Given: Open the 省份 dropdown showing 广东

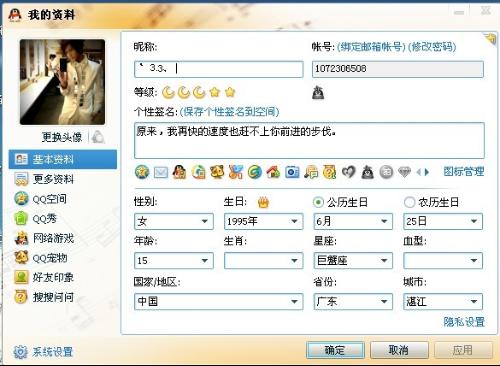Looking at the screenshot, I should pos(353,302).
